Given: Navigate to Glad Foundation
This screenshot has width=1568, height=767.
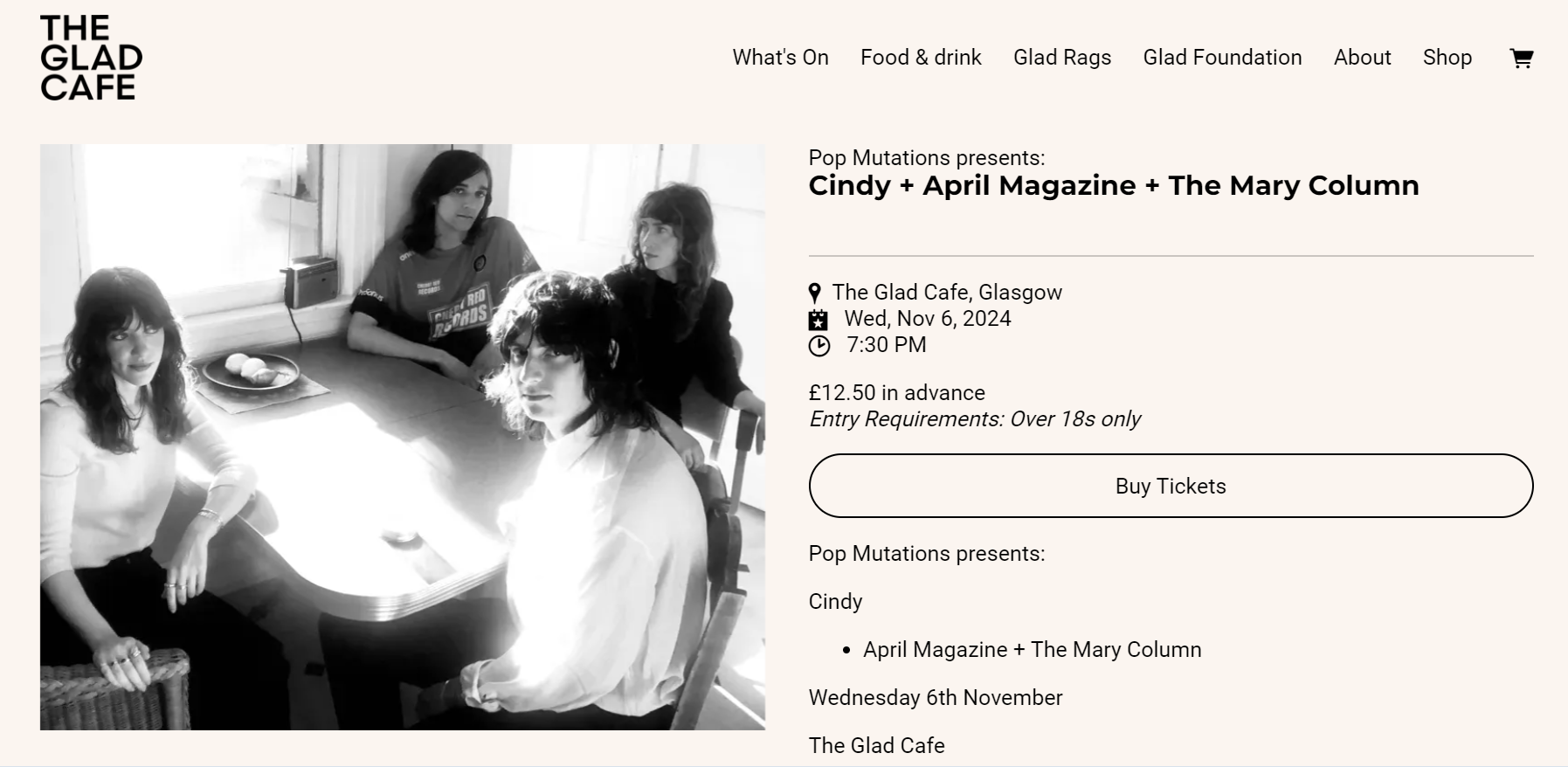Looking at the screenshot, I should pyautogui.click(x=1222, y=58).
